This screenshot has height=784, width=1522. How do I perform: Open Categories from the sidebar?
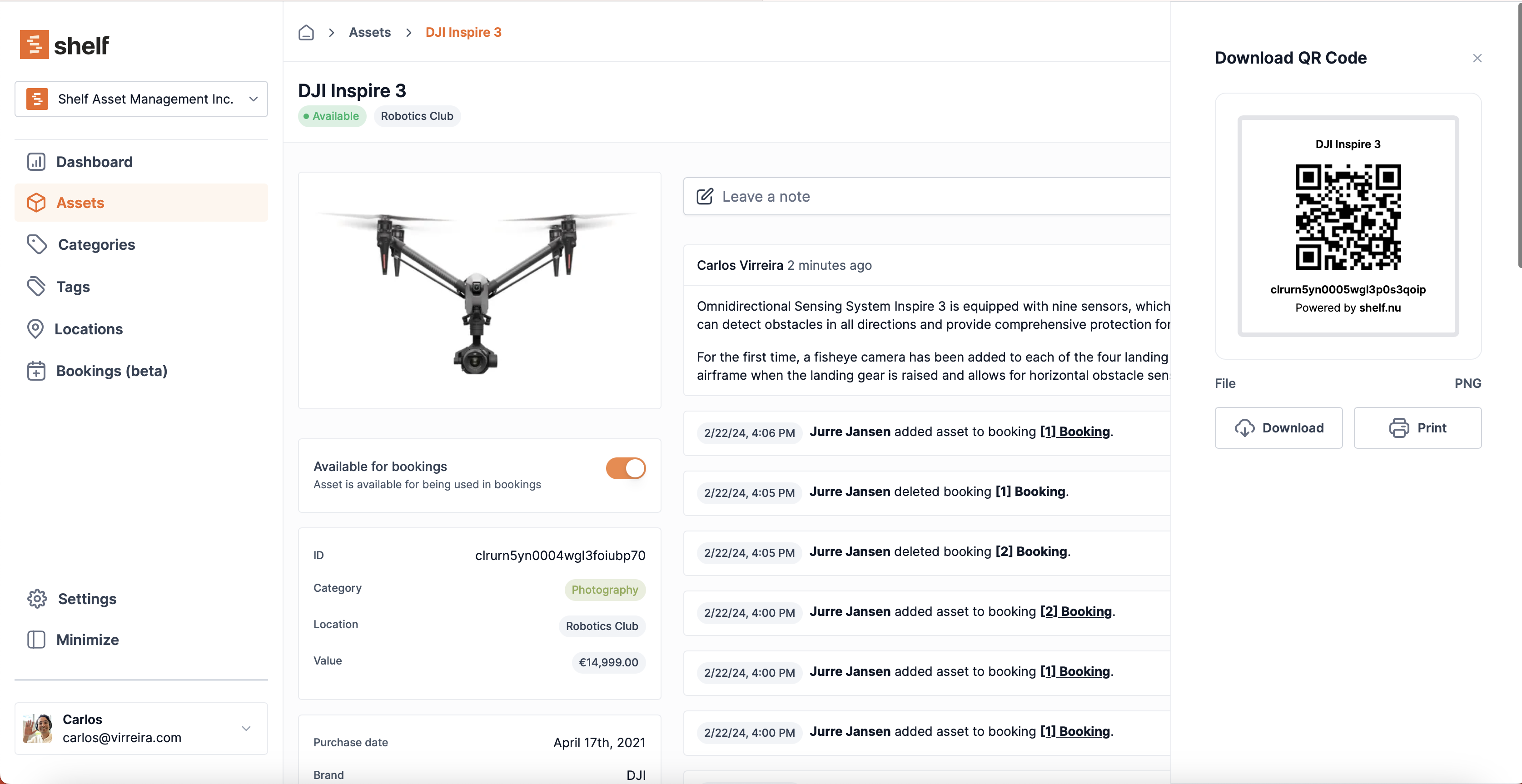click(95, 244)
